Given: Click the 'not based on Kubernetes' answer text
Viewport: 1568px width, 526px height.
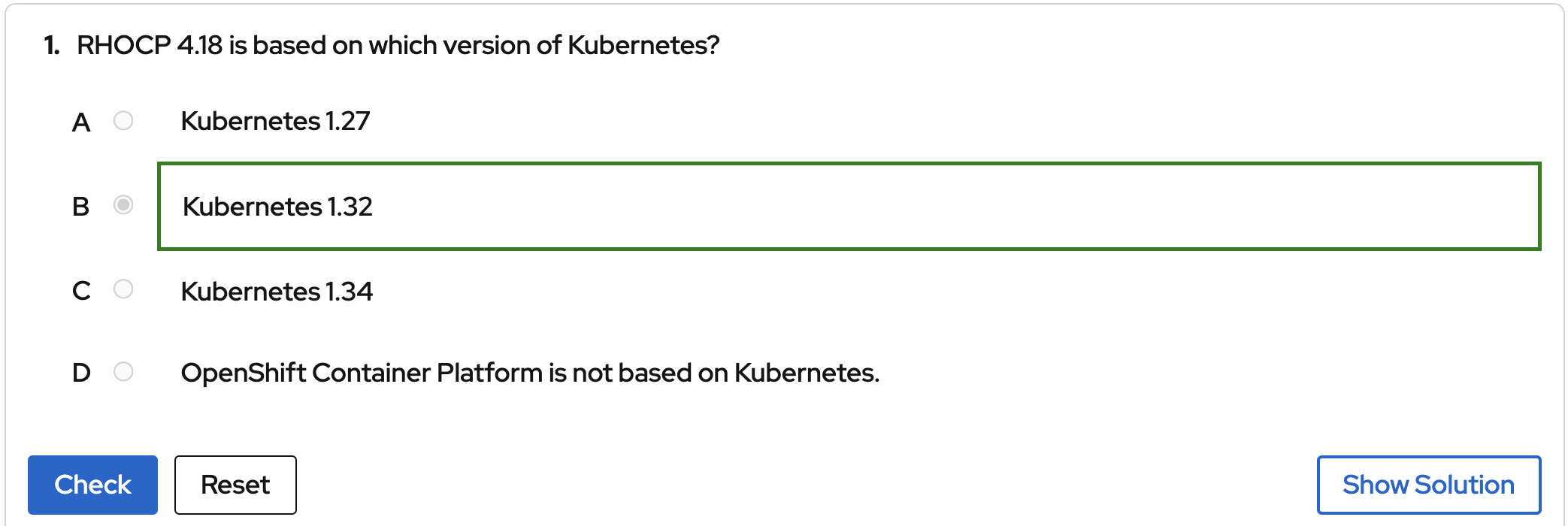Looking at the screenshot, I should pos(530,373).
